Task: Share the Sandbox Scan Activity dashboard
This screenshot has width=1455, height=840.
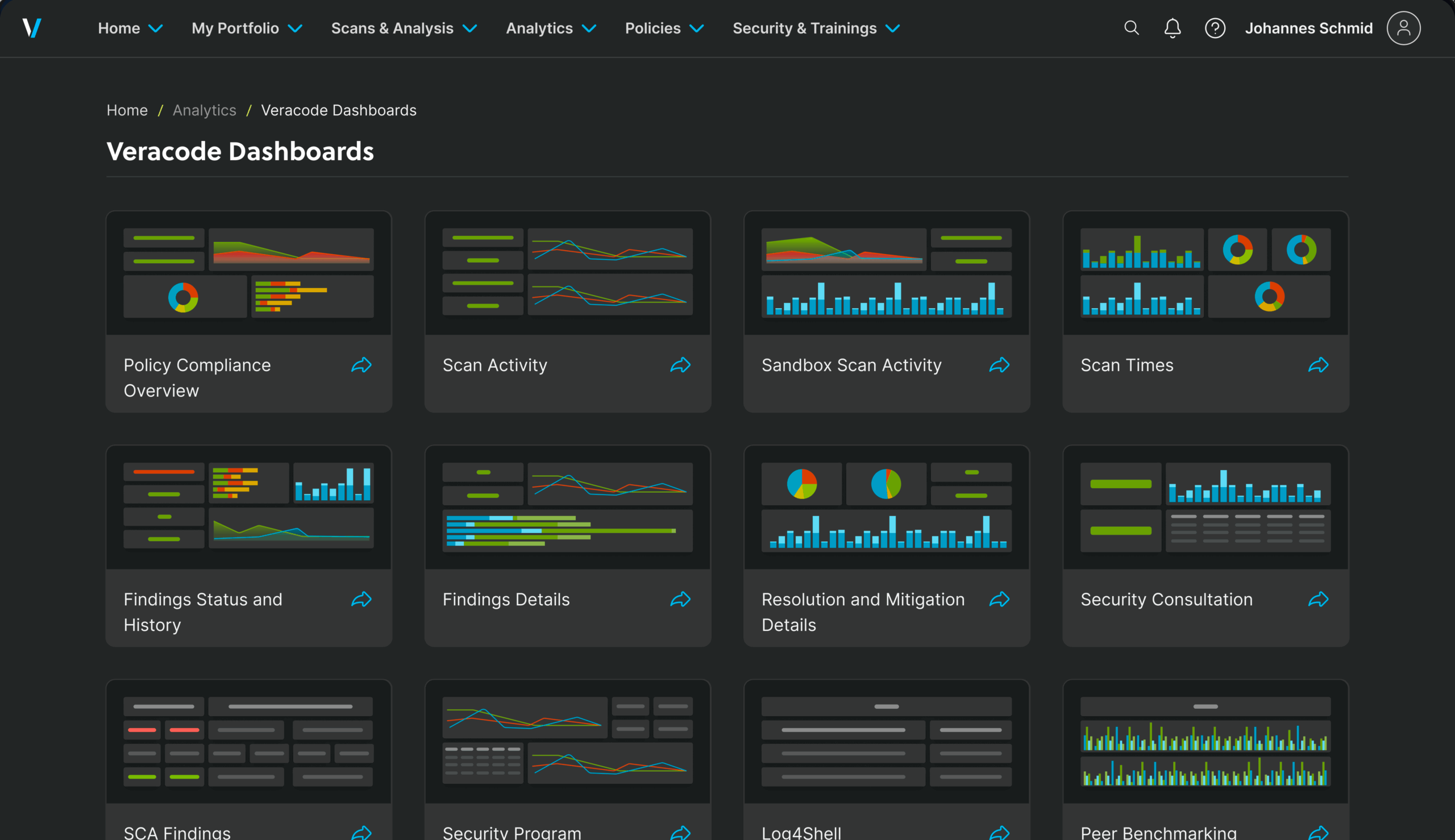Action: click(x=999, y=365)
